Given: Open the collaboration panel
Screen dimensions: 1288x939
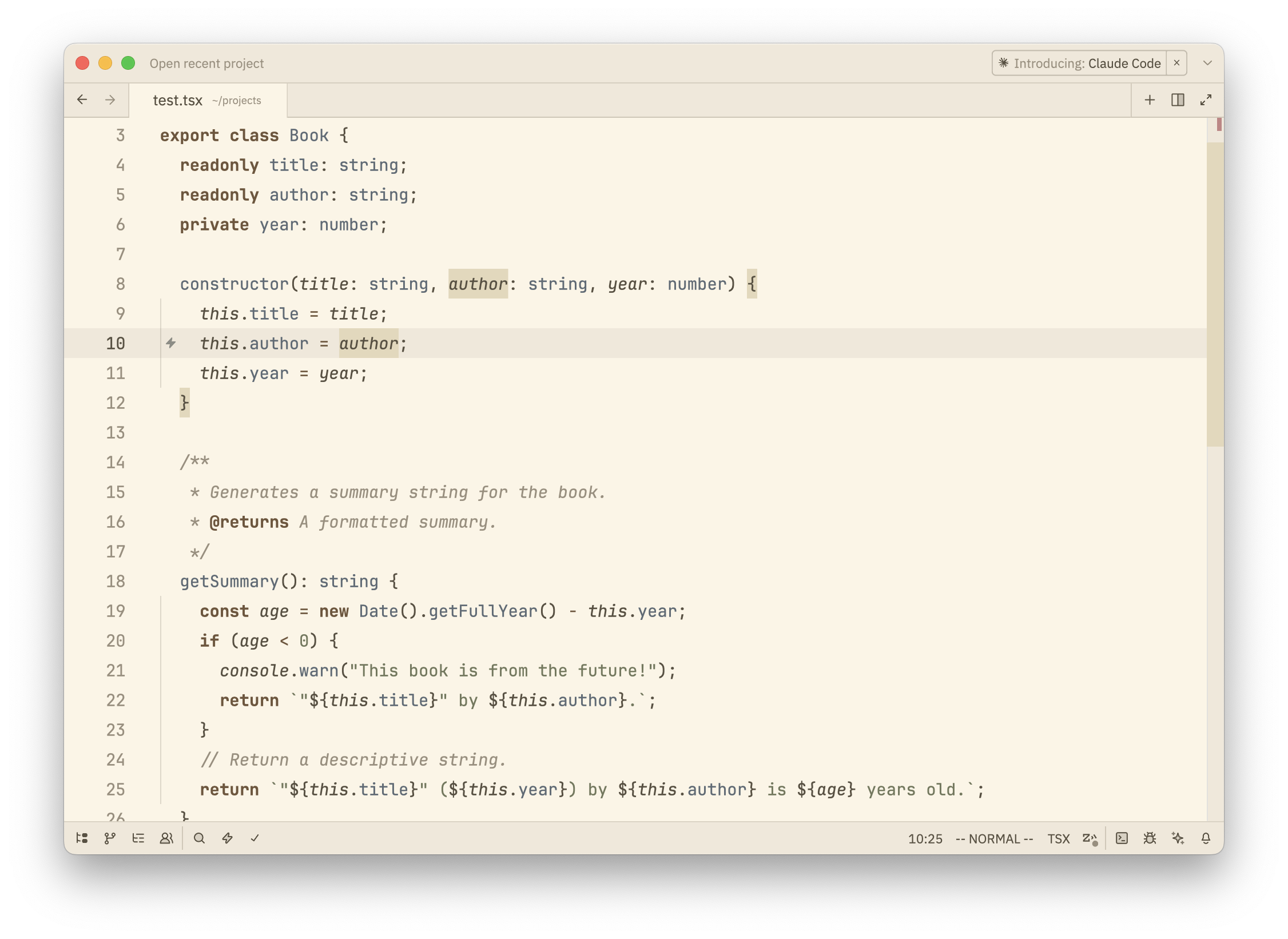Looking at the screenshot, I should pos(166,838).
